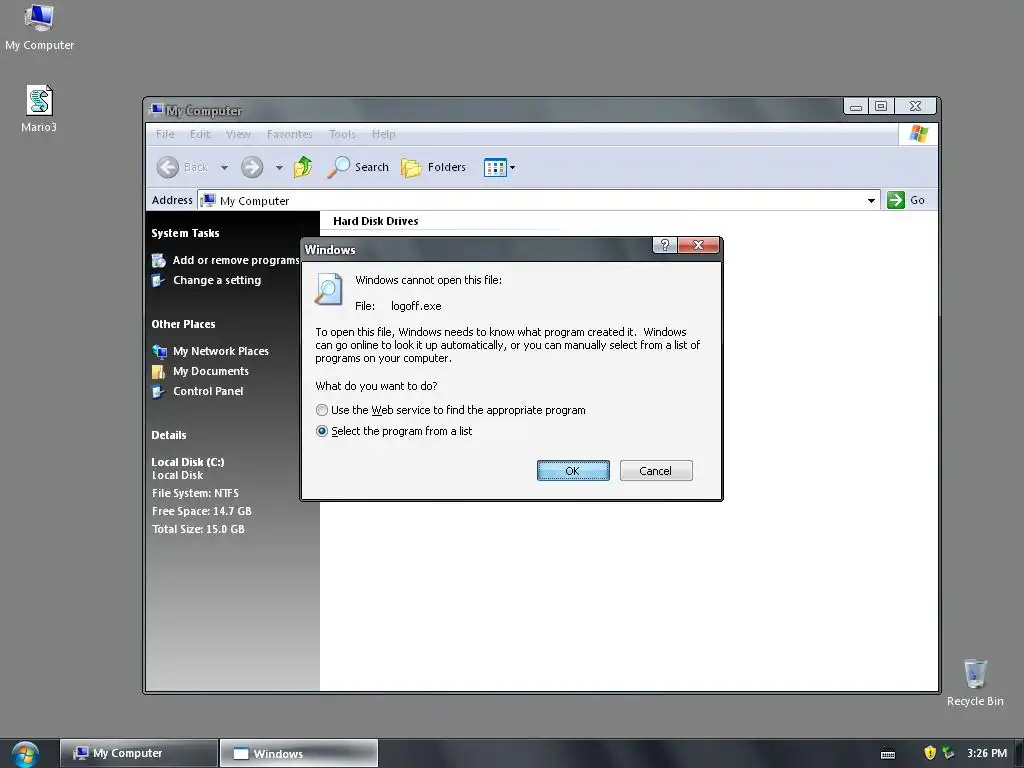Click the Add or remove programs icon

pos(159,261)
